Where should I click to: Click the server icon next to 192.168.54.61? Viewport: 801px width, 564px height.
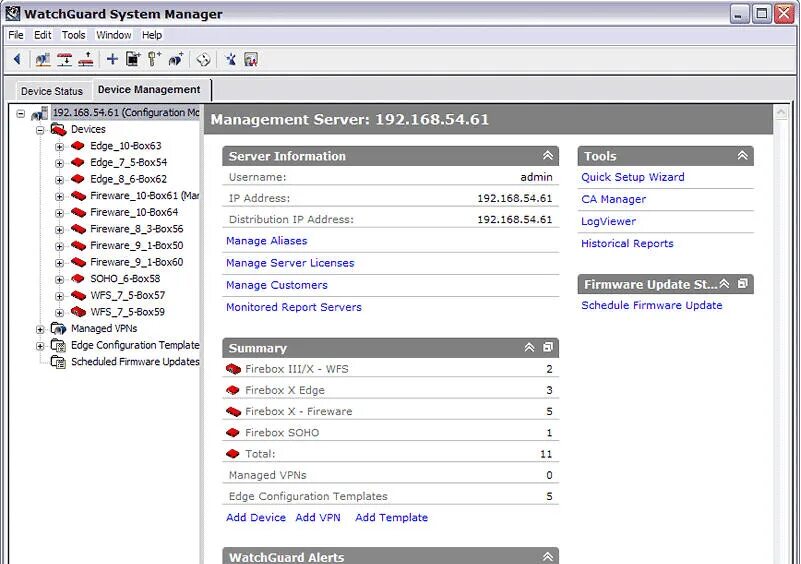[x=40, y=113]
